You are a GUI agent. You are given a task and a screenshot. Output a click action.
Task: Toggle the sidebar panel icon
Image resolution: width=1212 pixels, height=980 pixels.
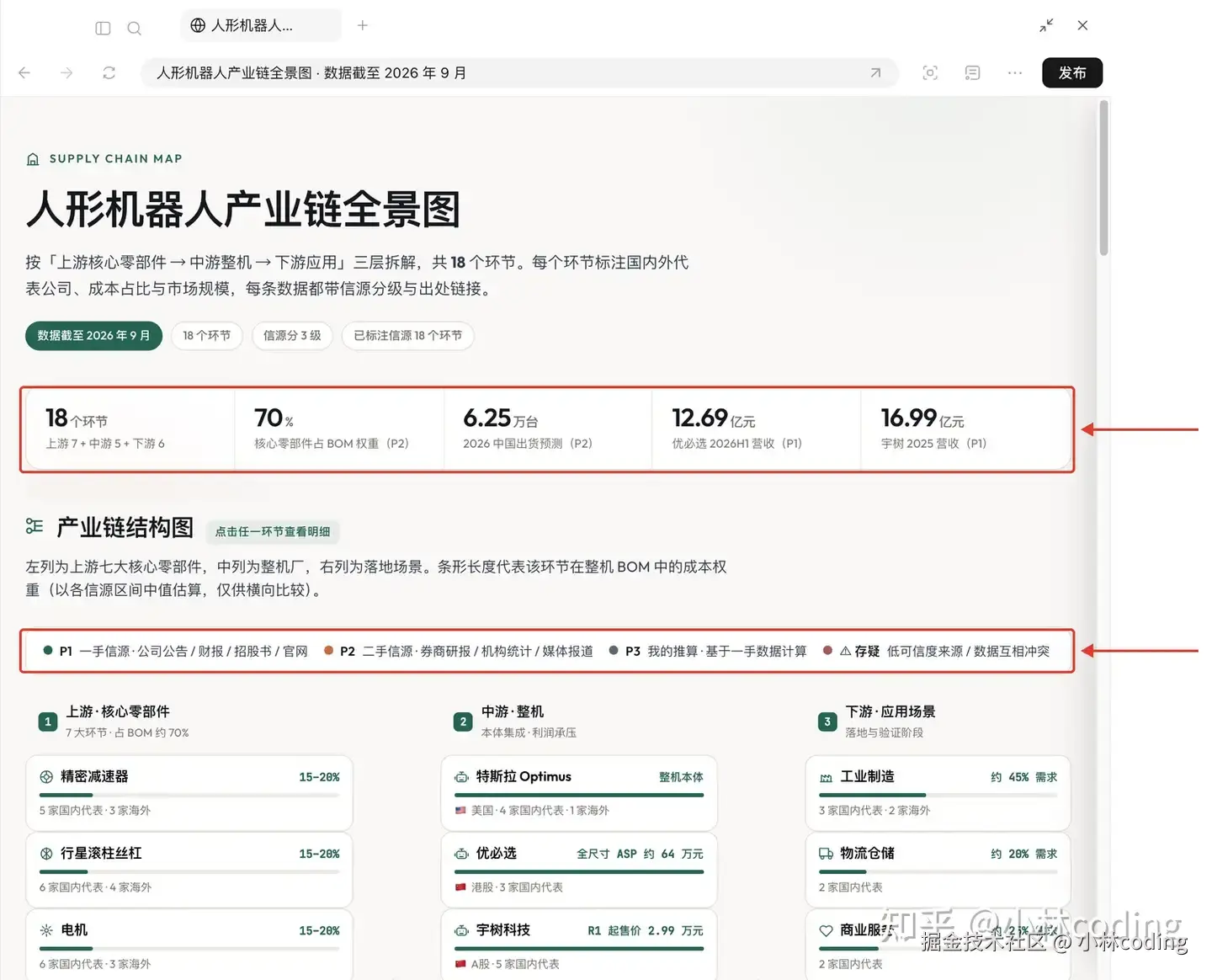[x=103, y=28]
